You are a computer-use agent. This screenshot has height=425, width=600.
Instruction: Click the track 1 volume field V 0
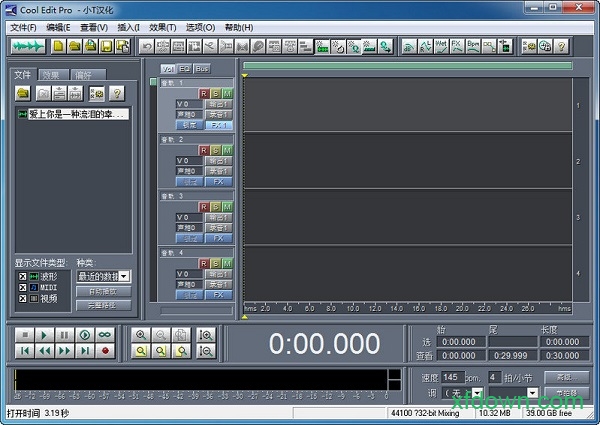tap(189, 104)
